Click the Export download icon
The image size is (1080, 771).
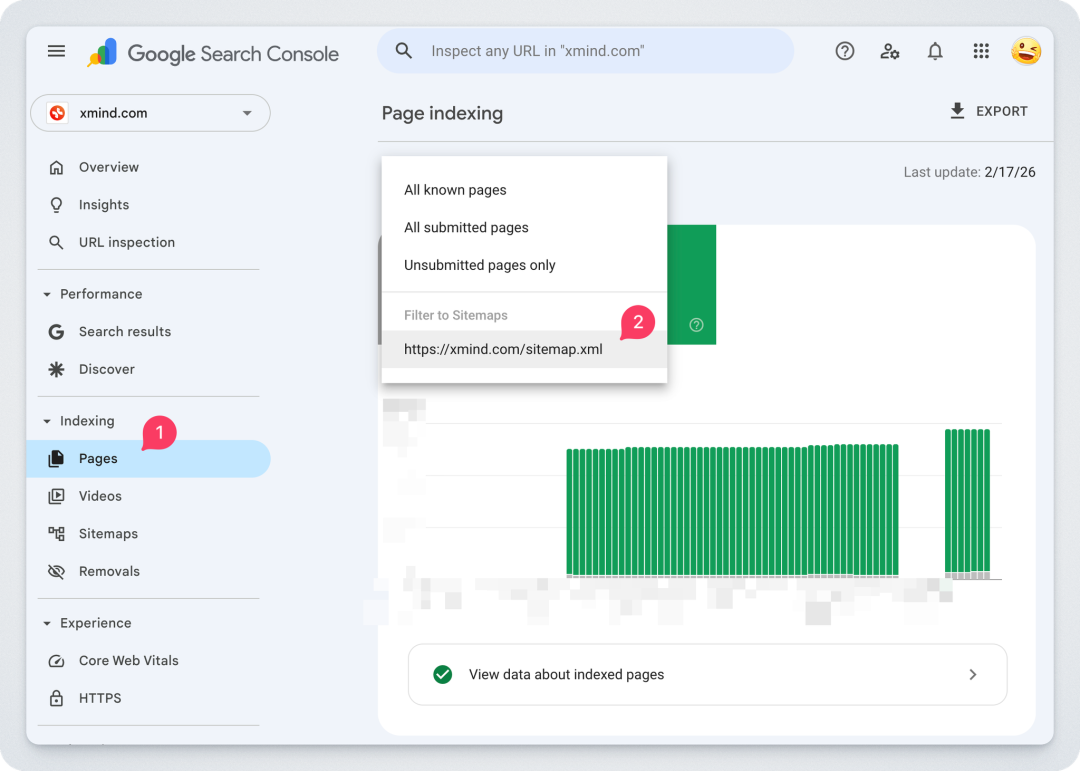pos(957,111)
